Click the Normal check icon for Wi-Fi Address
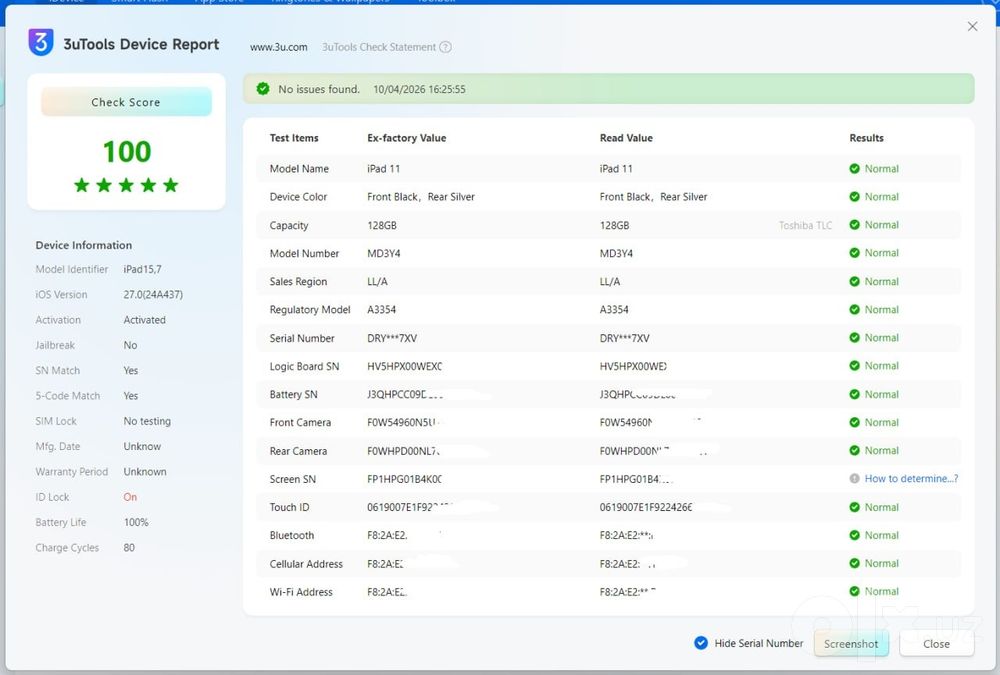1000x675 pixels. (x=855, y=591)
